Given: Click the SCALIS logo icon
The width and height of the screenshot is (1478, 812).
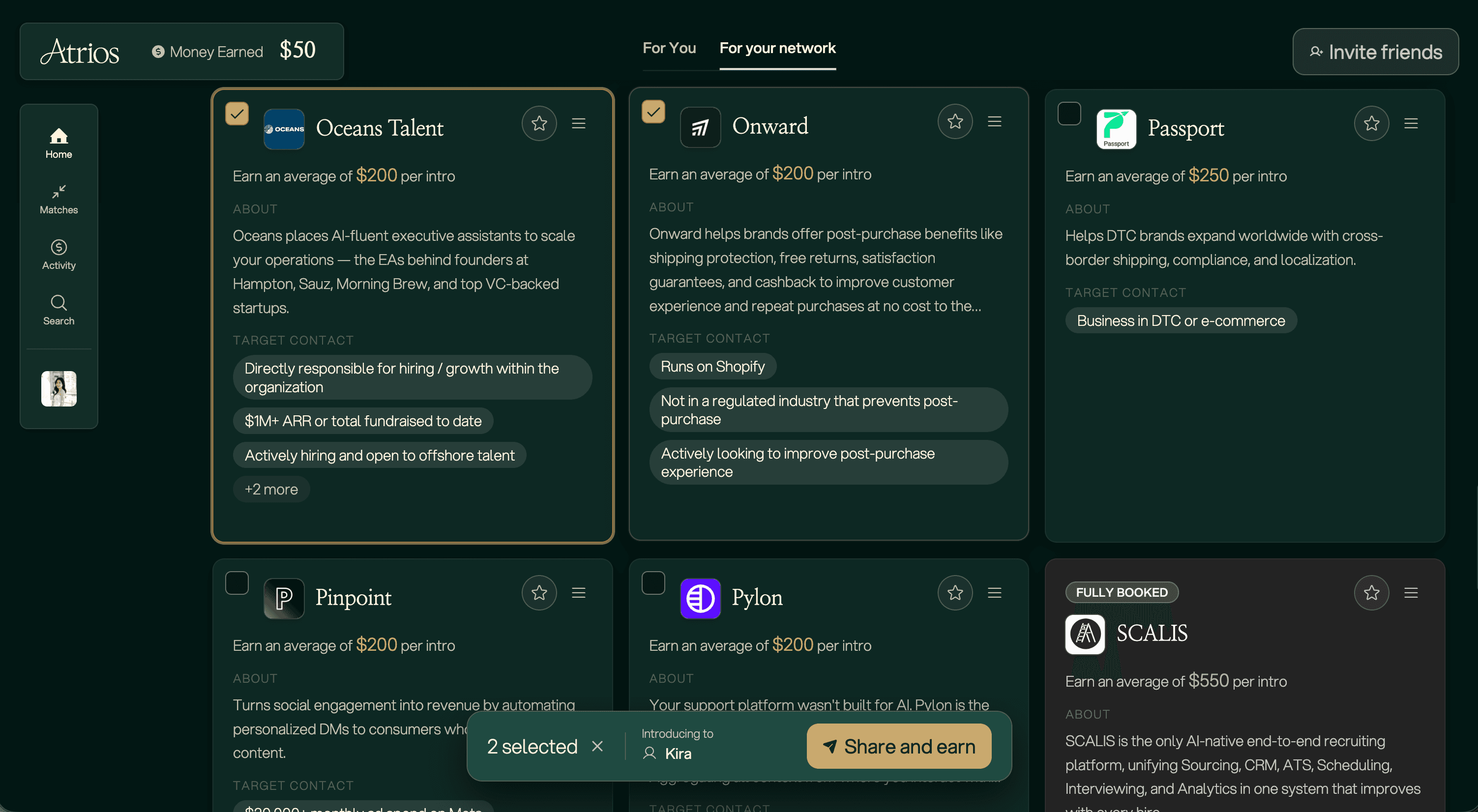Looking at the screenshot, I should tap(1085, 634).
